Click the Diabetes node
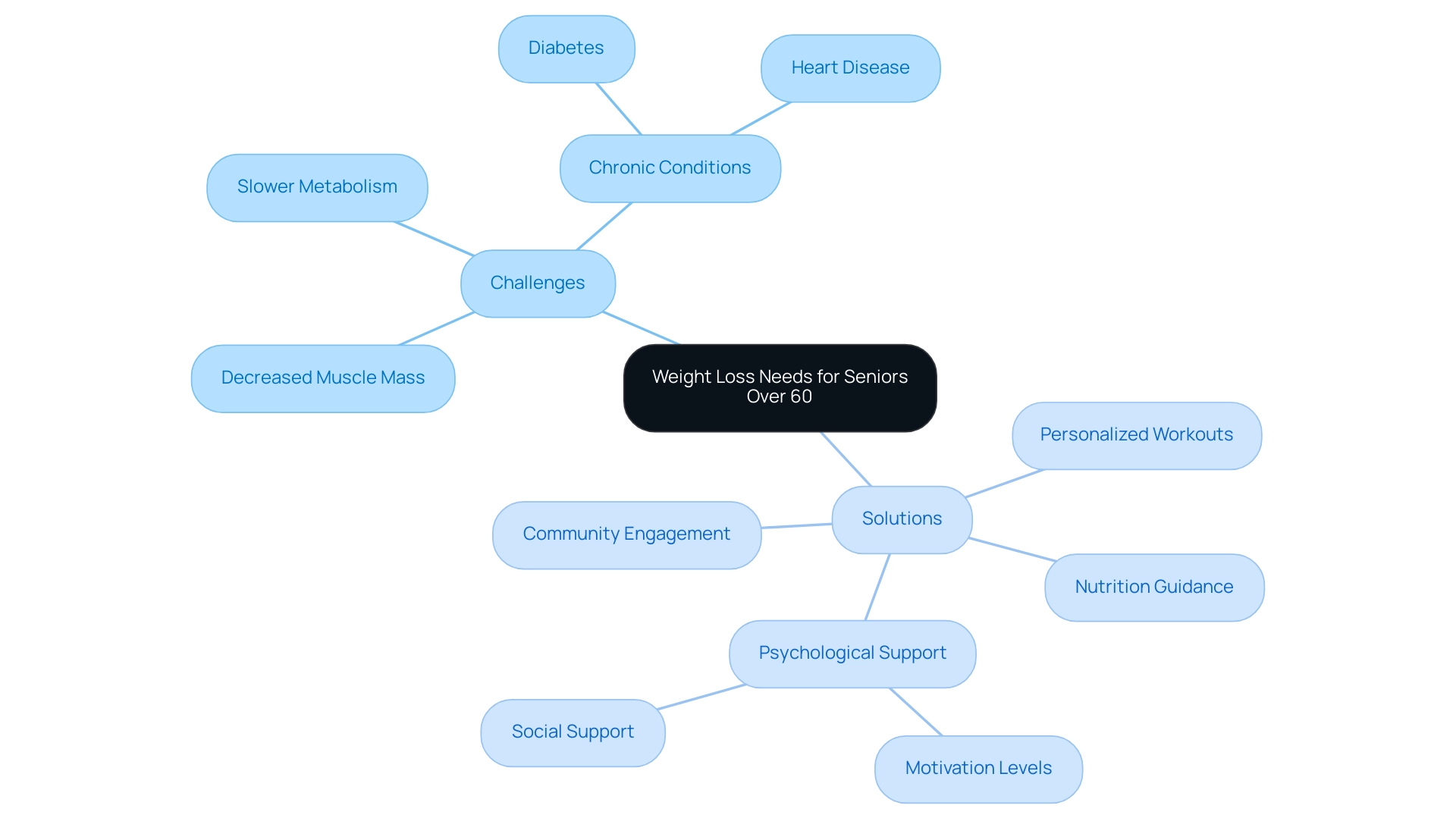Viewport: 1456px width, 821px height. [564, 46]
